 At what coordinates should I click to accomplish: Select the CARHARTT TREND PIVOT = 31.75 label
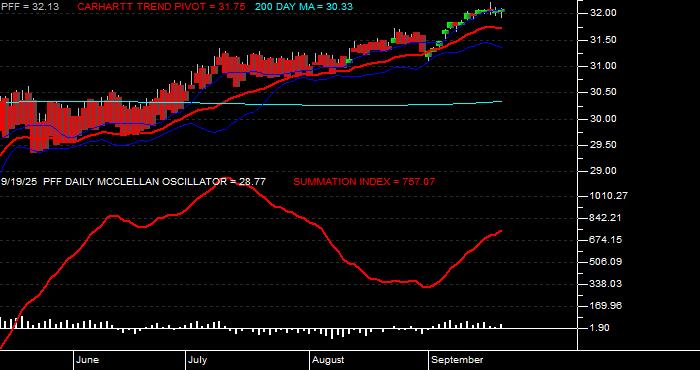click(162, 7)
